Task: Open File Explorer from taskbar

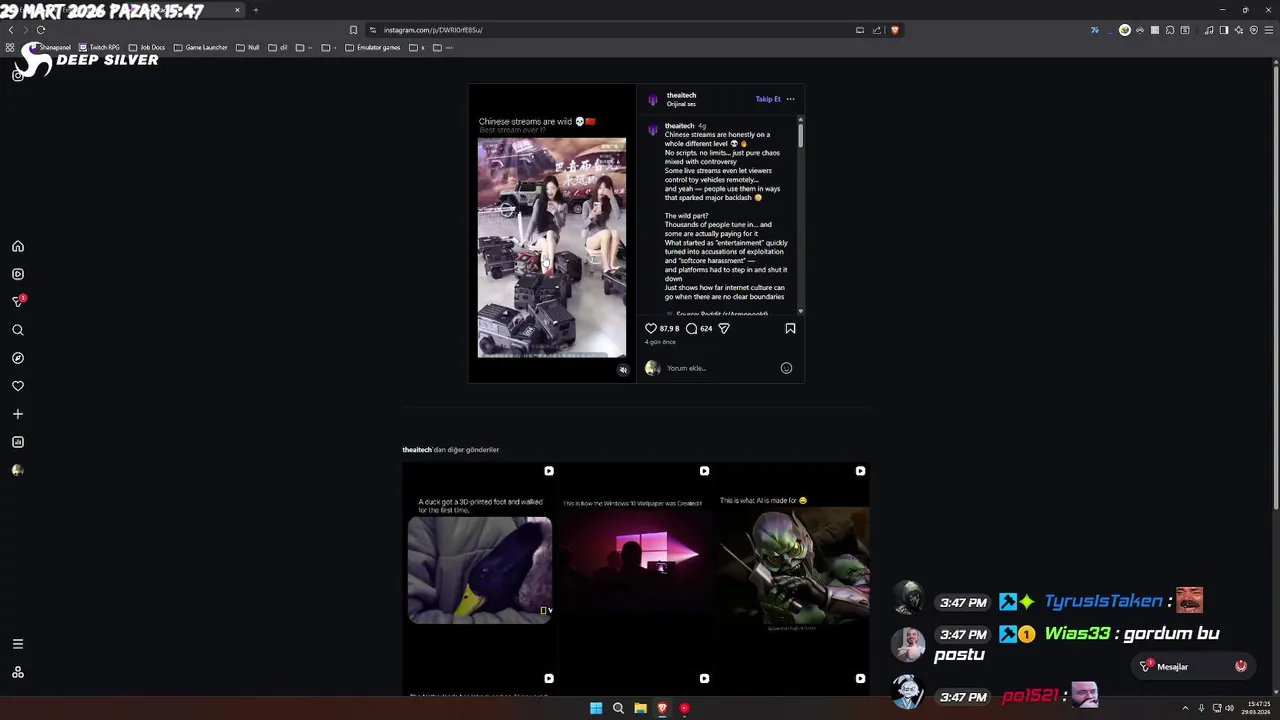Action: point(640,708)
